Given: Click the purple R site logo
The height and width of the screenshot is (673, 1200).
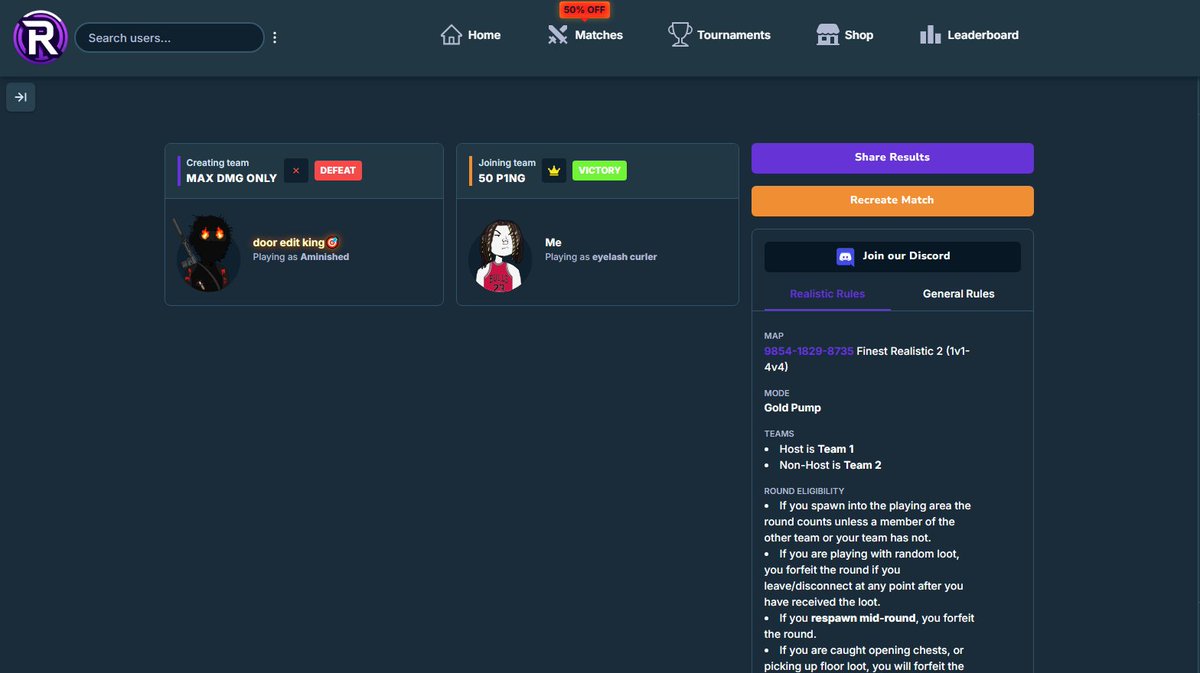Looking at the screenshot, I should pos(40,37).
